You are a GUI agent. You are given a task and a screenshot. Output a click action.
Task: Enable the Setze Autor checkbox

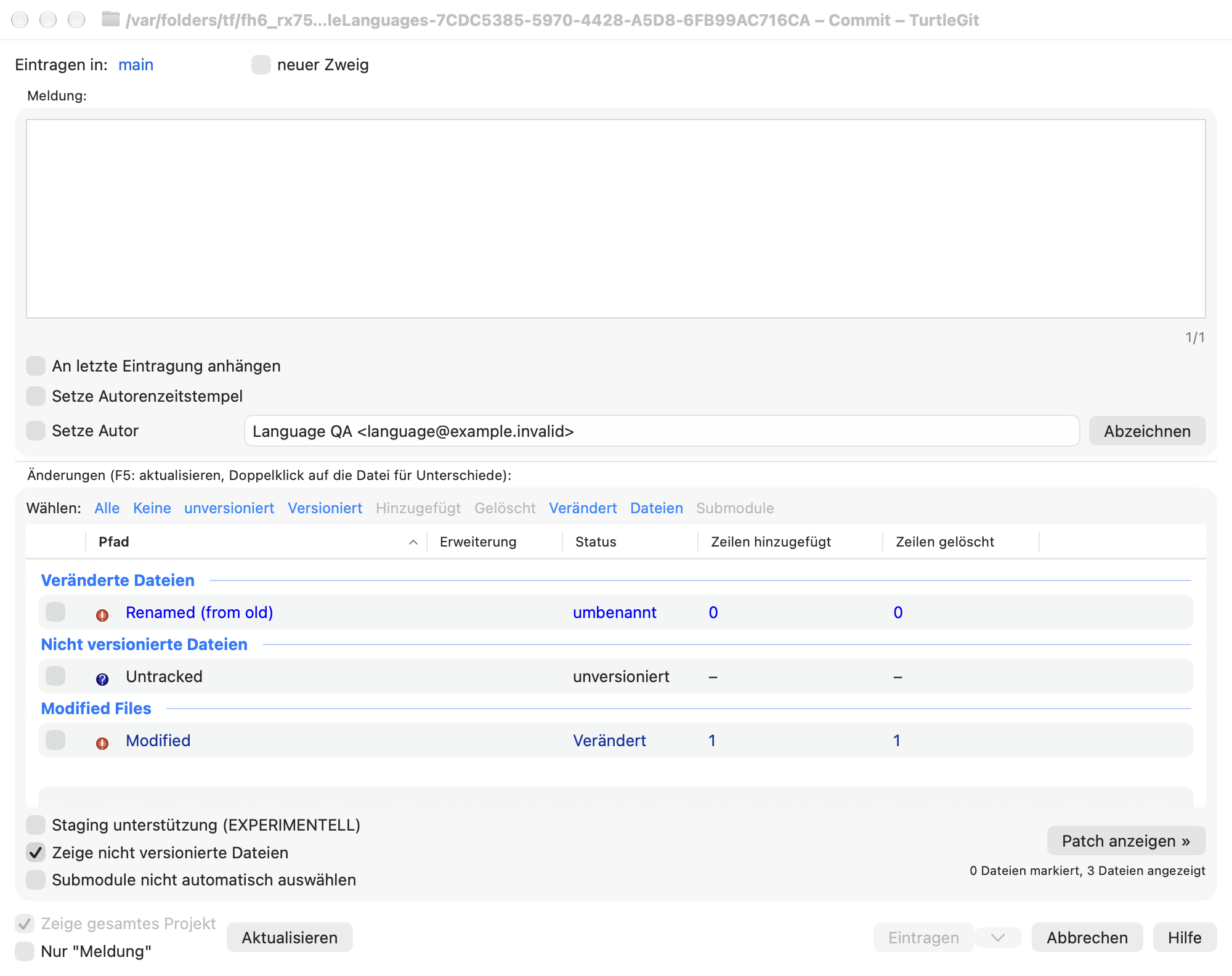[36, 431]
